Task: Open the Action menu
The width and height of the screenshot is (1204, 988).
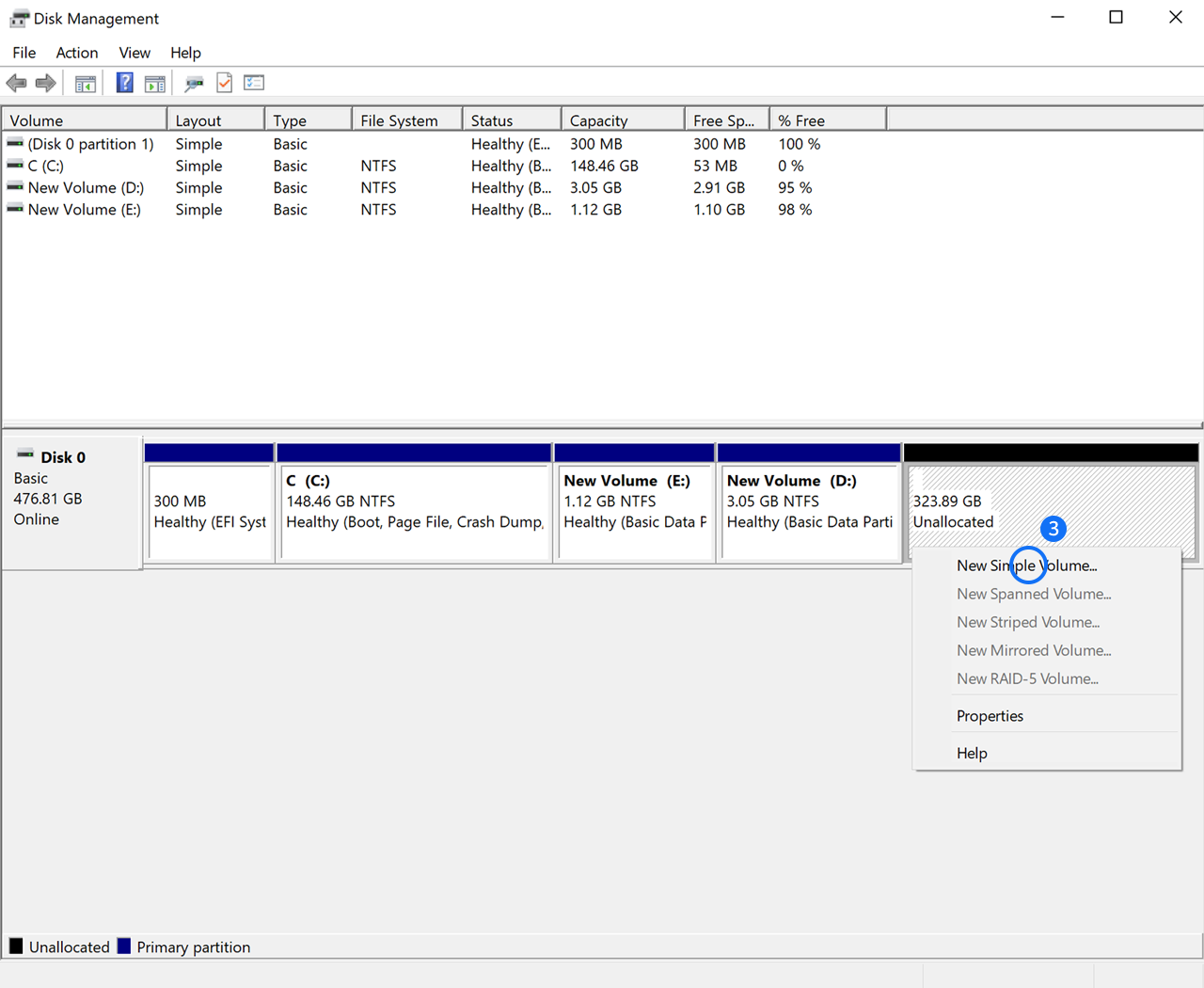Action: 76,53
